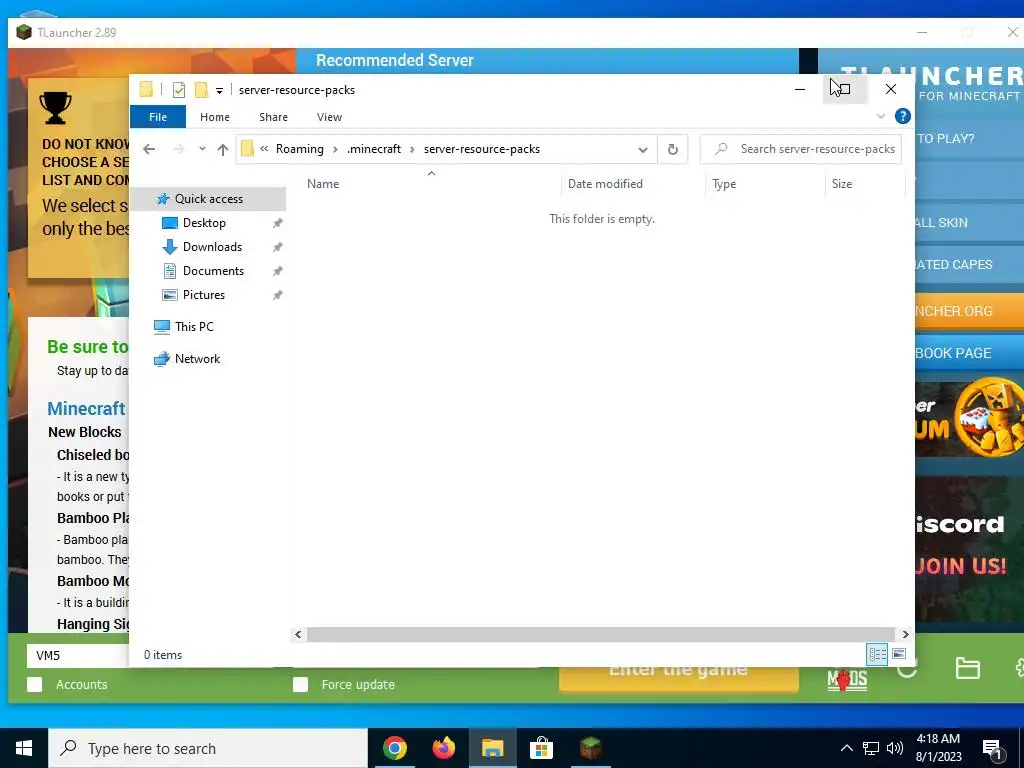Click scrollbar left arrow in file list

point(298,634)
